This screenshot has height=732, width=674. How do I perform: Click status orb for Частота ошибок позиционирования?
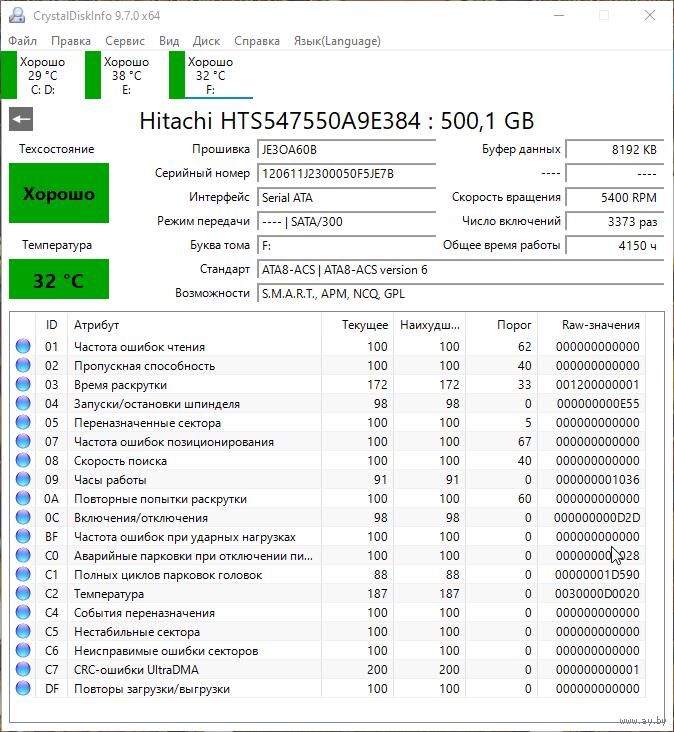pyautogui.click(x=23, y=441)
